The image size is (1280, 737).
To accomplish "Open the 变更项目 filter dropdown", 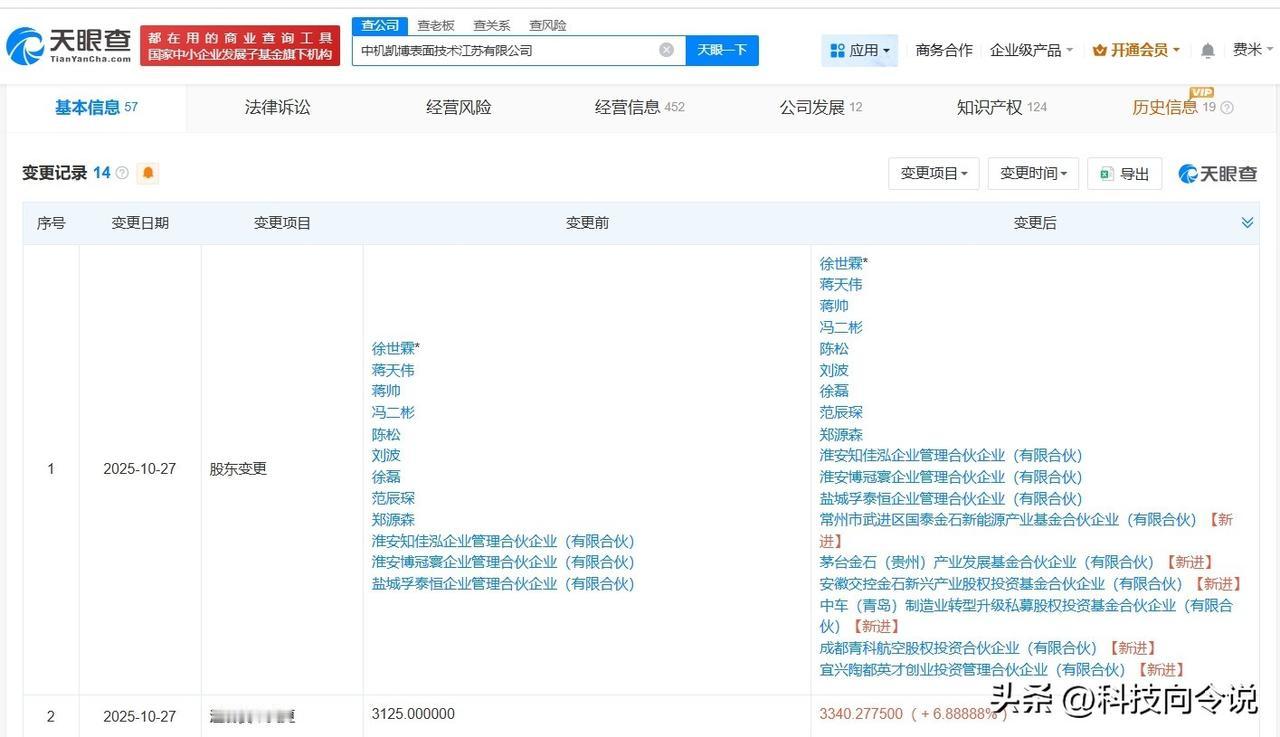I will pyautogui.click(x=933, y=173).
